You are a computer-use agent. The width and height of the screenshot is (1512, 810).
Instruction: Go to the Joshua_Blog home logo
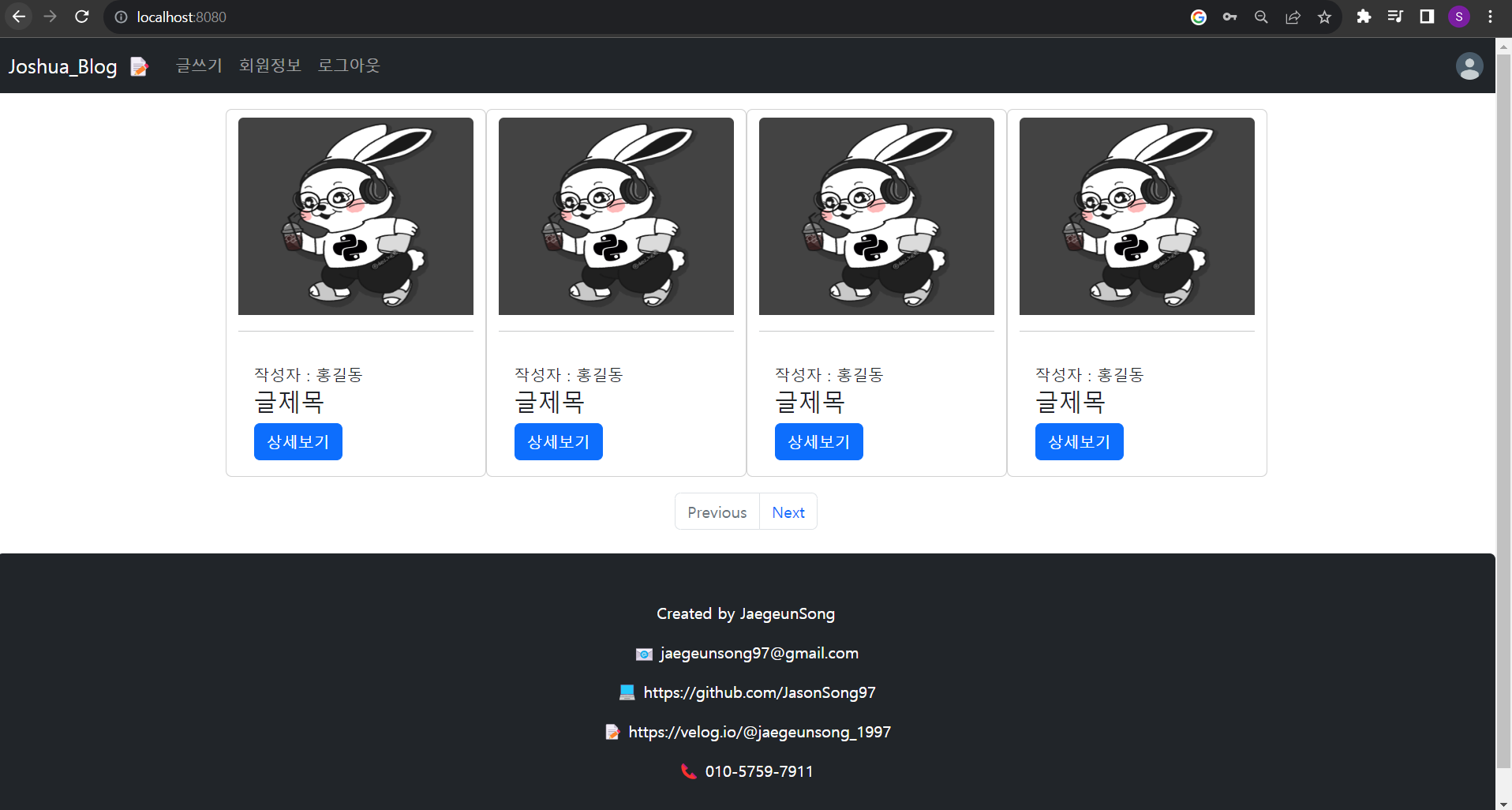tap(62, 66)
